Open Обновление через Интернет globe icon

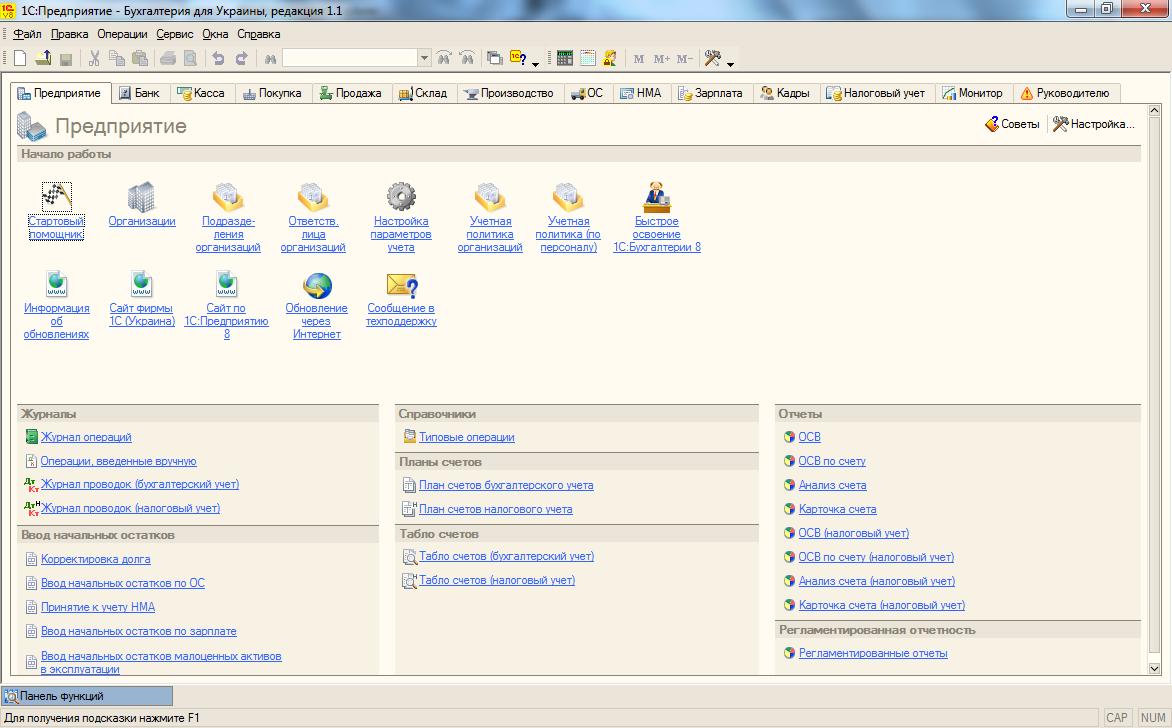tap(317, 286)
